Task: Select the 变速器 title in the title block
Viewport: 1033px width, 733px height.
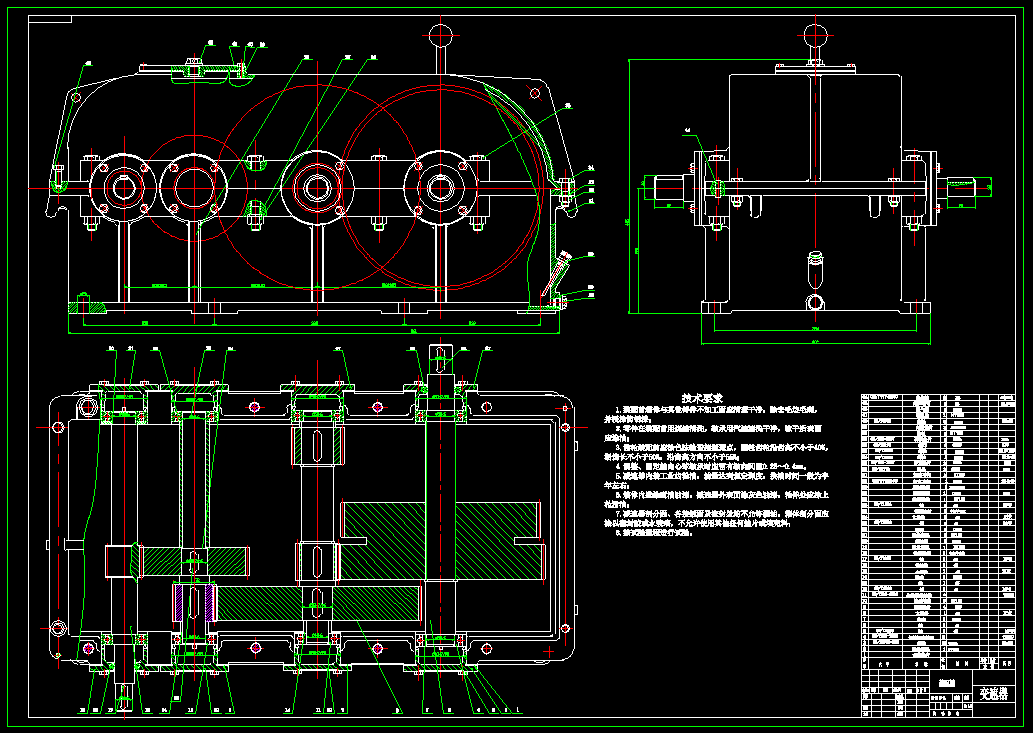Action: [993, 693]
